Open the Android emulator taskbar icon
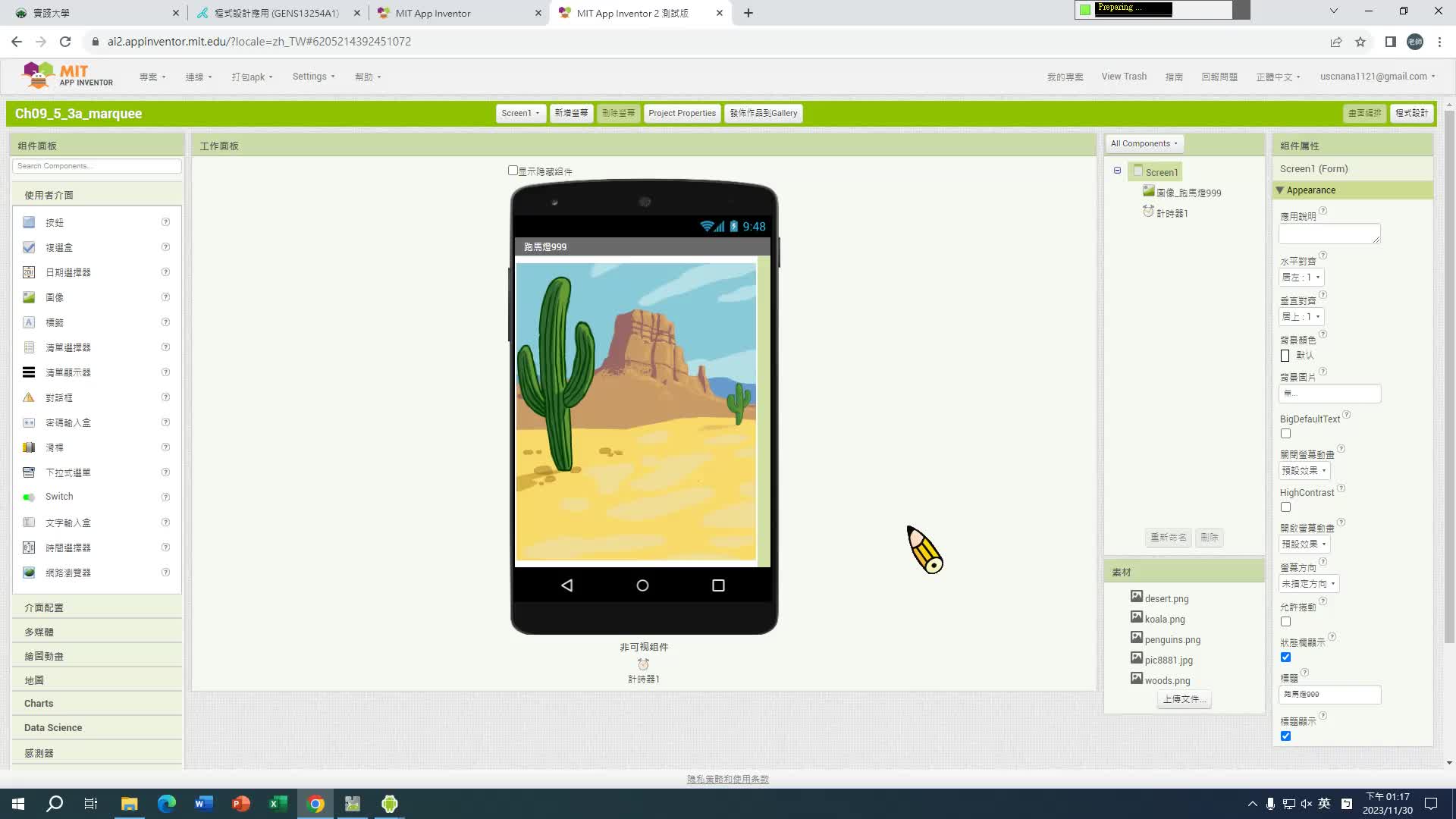The image size is (1456, 819). (x=390, y=804)
